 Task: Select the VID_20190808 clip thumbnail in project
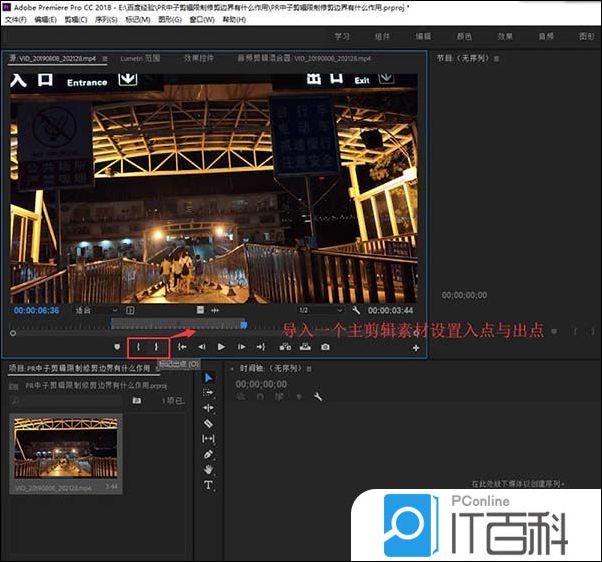(x=66, y=448)
